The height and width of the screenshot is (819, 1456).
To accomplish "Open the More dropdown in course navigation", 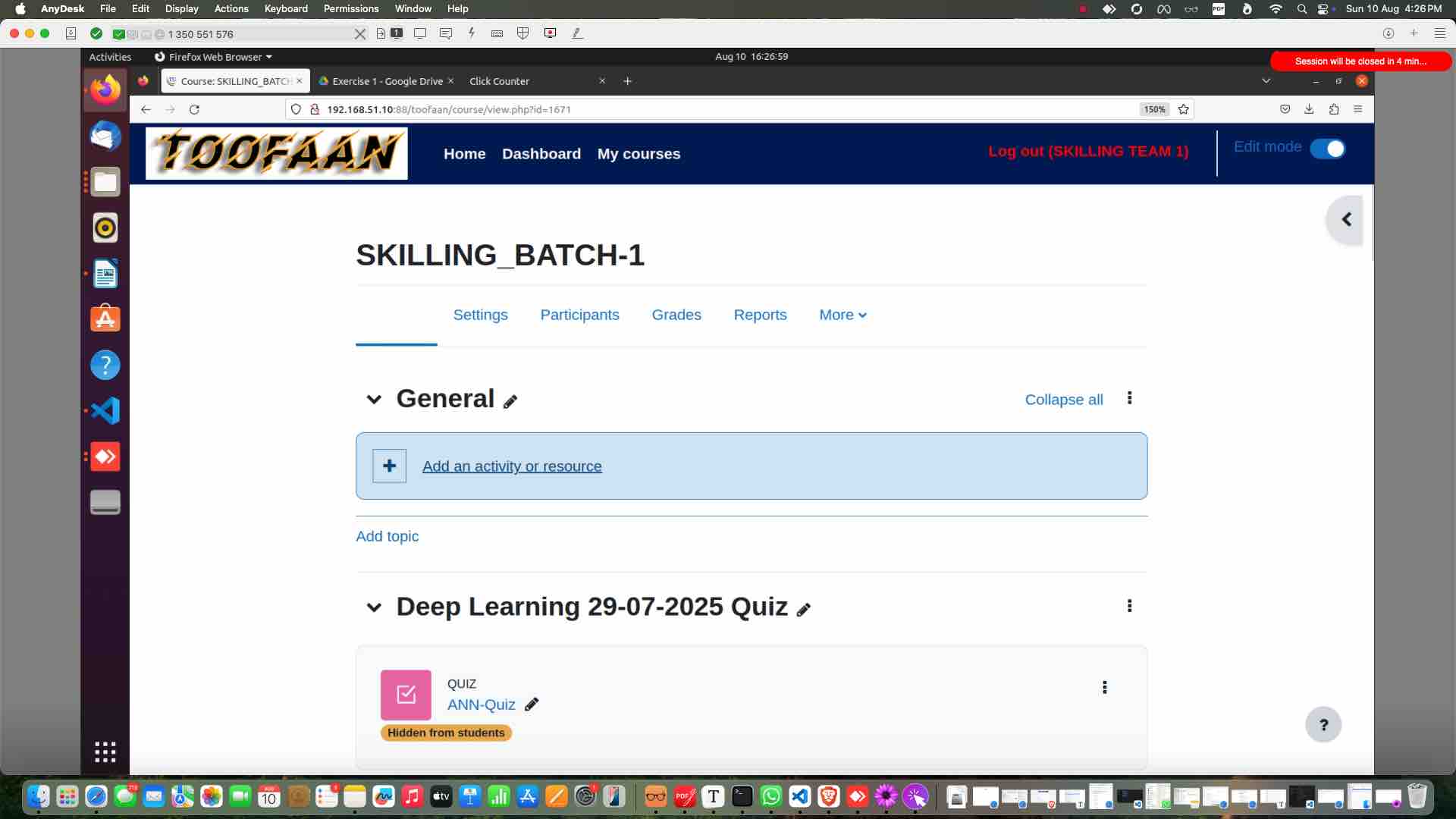I will point(842,315).
